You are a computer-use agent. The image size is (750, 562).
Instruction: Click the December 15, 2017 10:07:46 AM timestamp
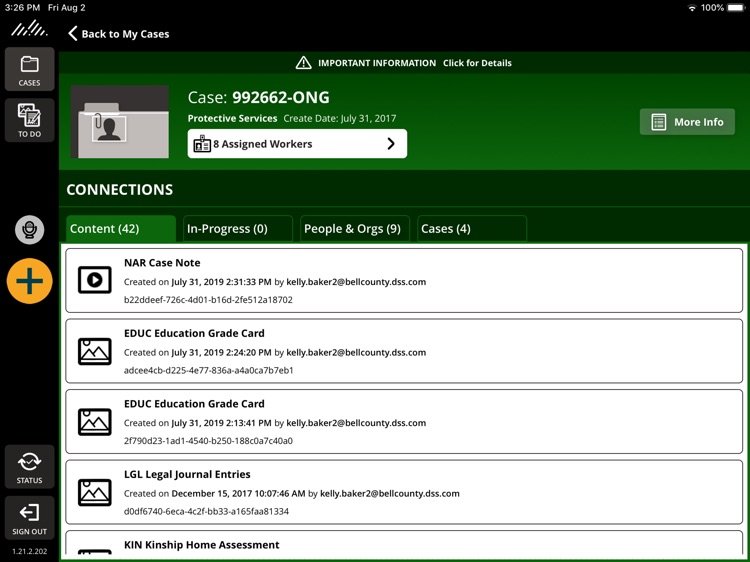(x=238, y=494)
